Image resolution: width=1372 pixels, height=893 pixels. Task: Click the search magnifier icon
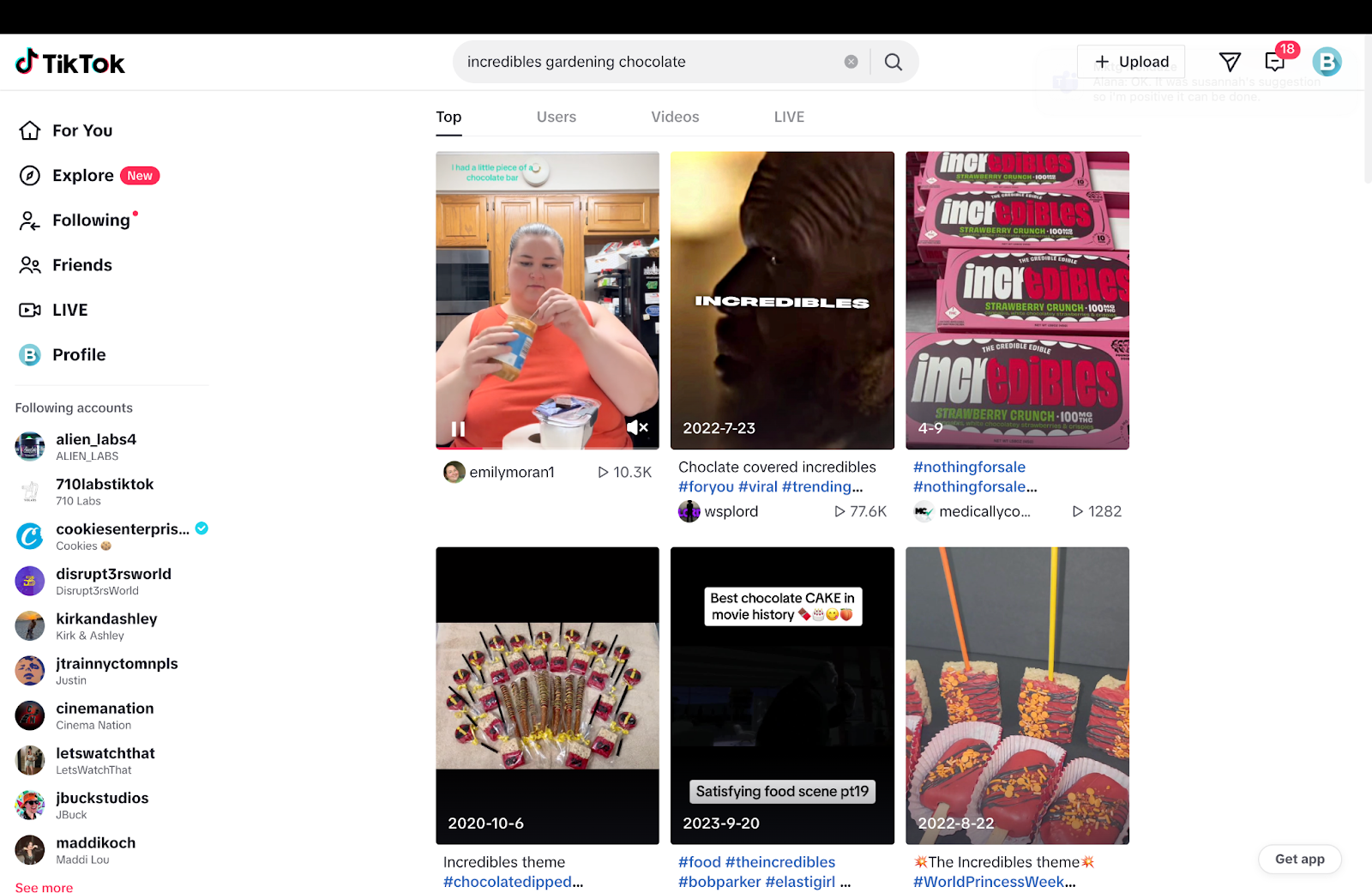coord(894,62)
